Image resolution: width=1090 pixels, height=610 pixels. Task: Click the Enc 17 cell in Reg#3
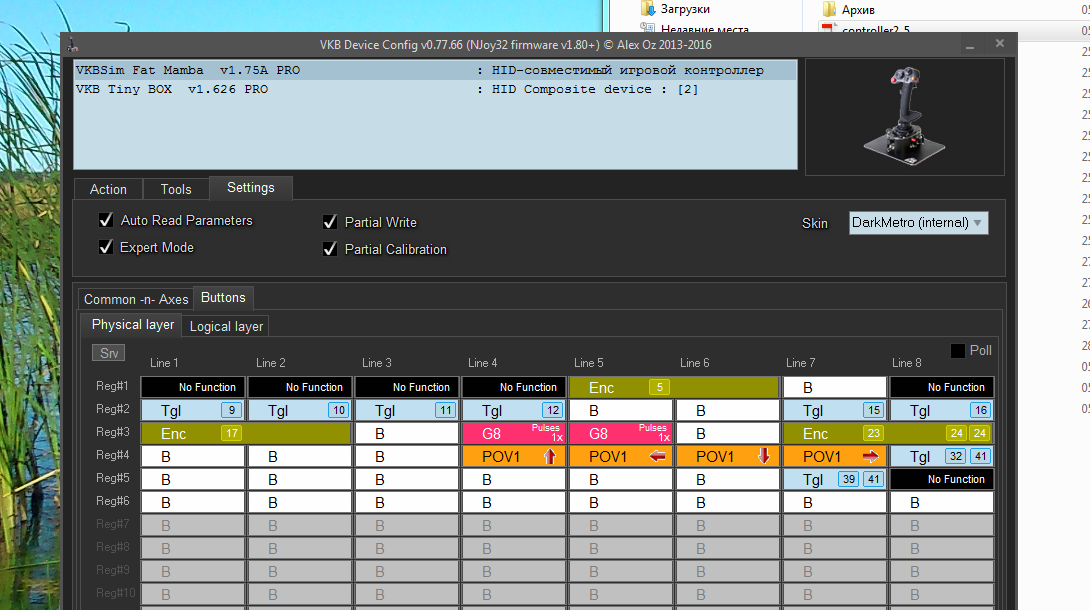tap(246, 434)
